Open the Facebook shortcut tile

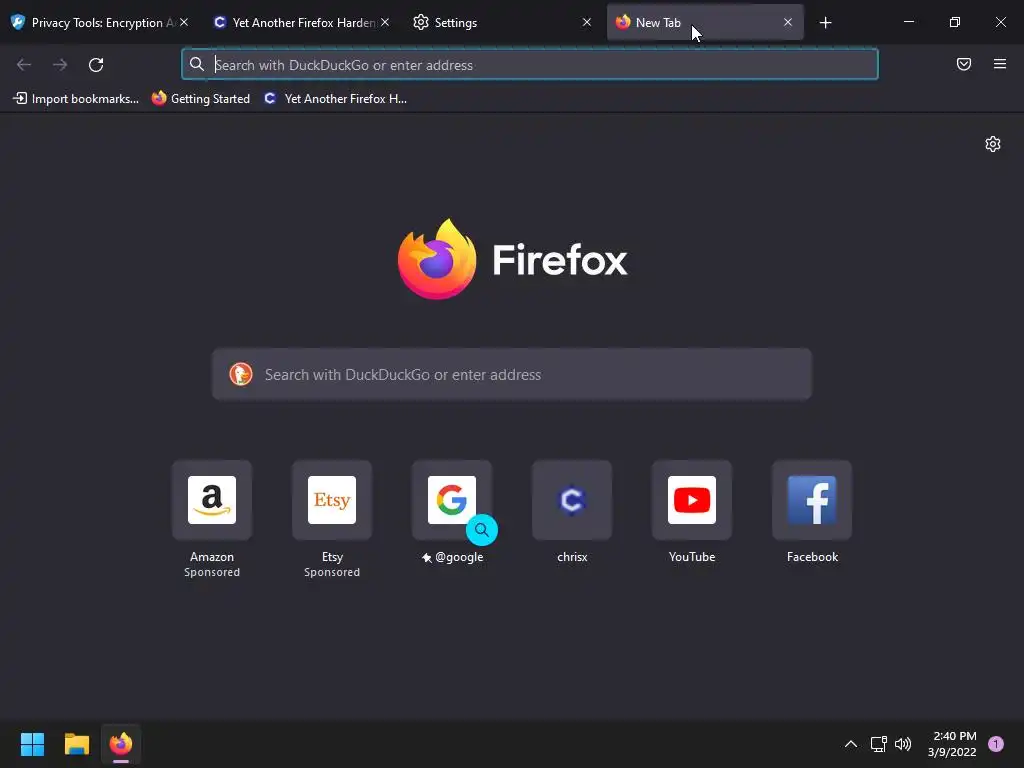coord(812,500)
